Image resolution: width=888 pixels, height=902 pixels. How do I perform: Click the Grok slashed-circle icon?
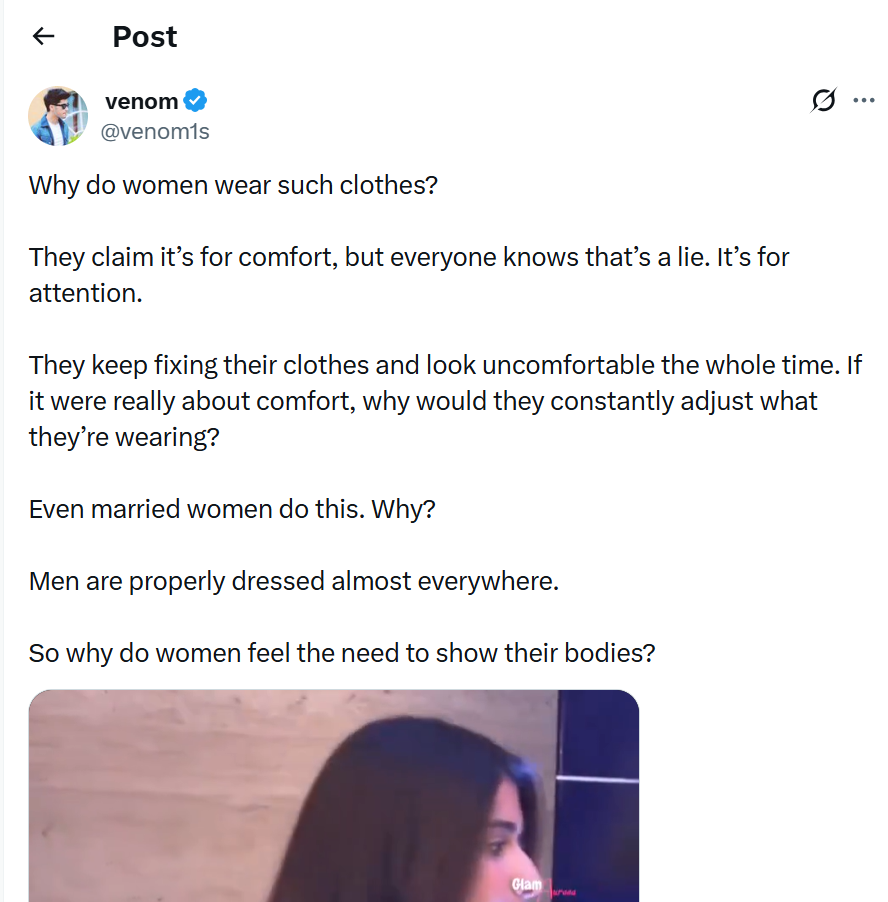[824, 100]
